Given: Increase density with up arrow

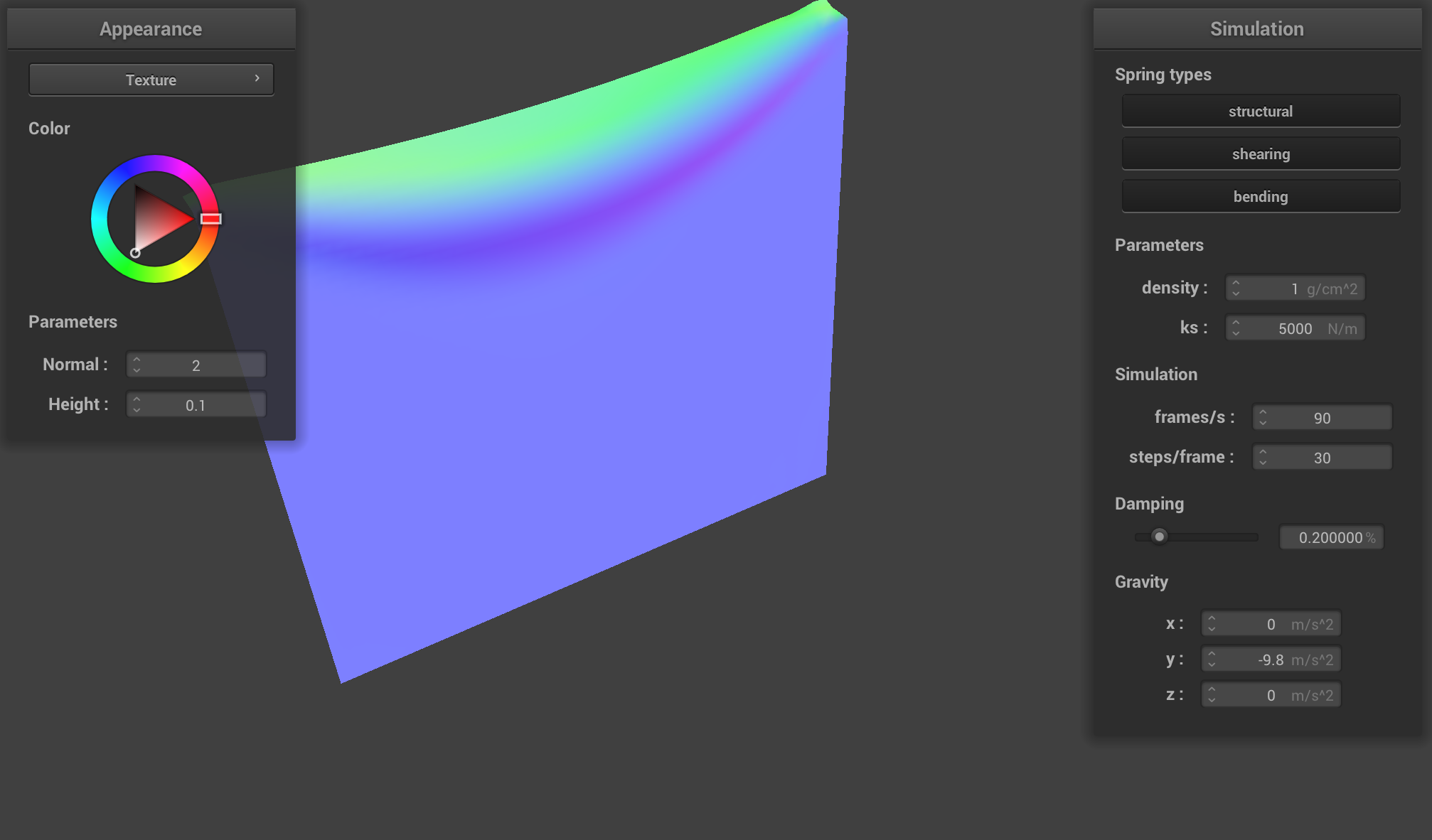Looking at the screenshot, I should pos(1236,282).
